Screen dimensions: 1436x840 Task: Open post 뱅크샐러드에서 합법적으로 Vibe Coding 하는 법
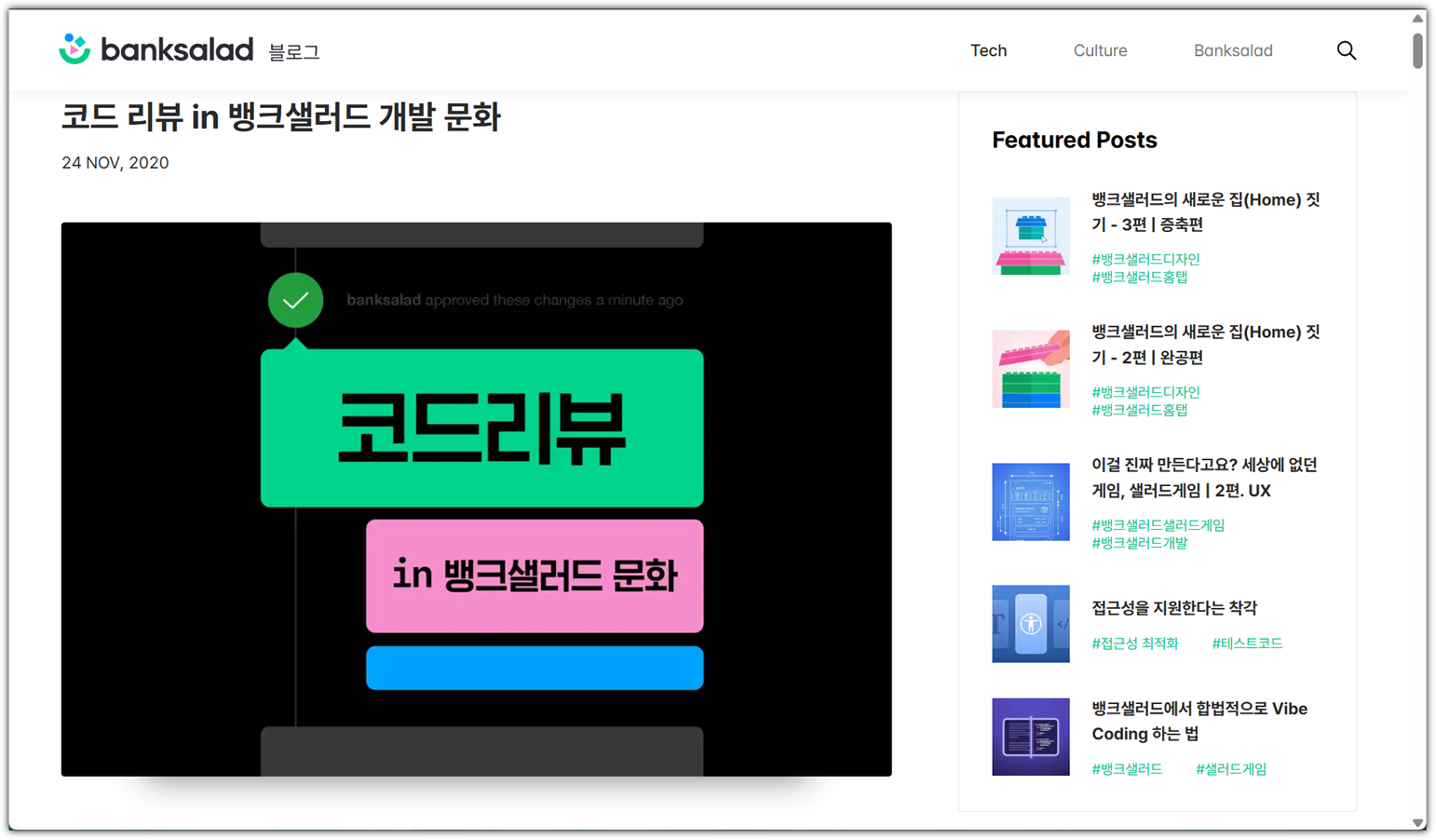(1199, 722)
